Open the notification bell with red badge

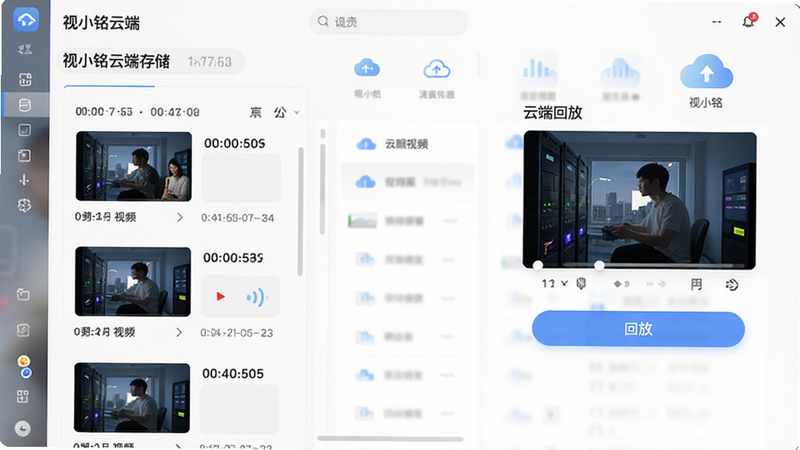tap(749, 21)
